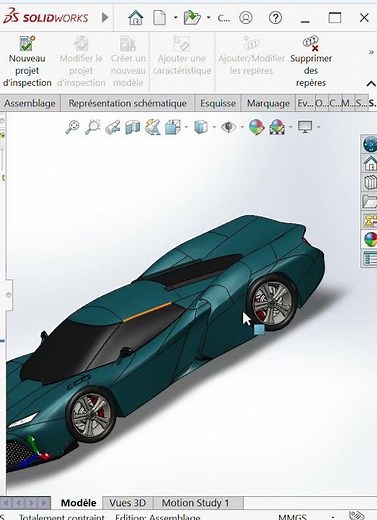Switch to the Modèle bottom tab

point(78,503)
